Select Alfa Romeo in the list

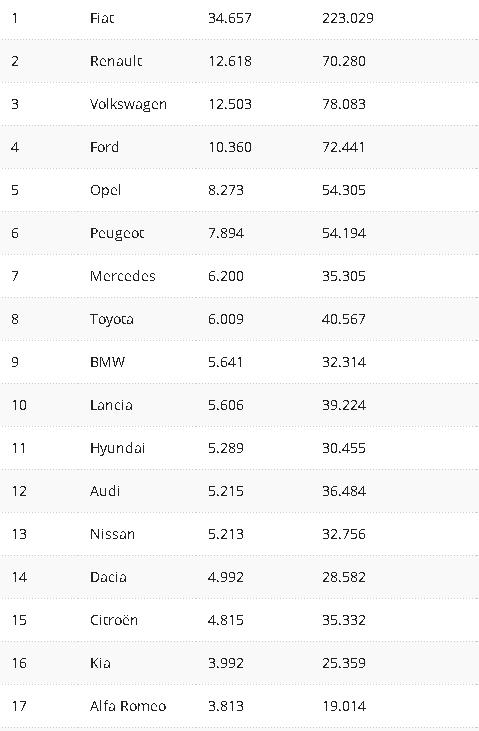tap(128, 706)
